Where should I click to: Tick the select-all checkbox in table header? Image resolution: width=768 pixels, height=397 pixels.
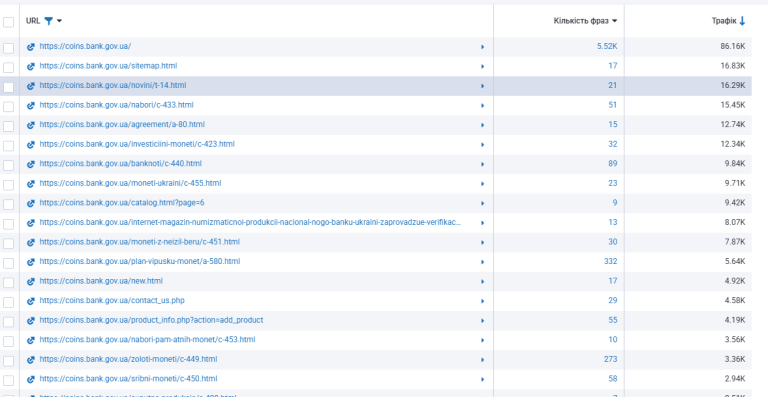8,22
